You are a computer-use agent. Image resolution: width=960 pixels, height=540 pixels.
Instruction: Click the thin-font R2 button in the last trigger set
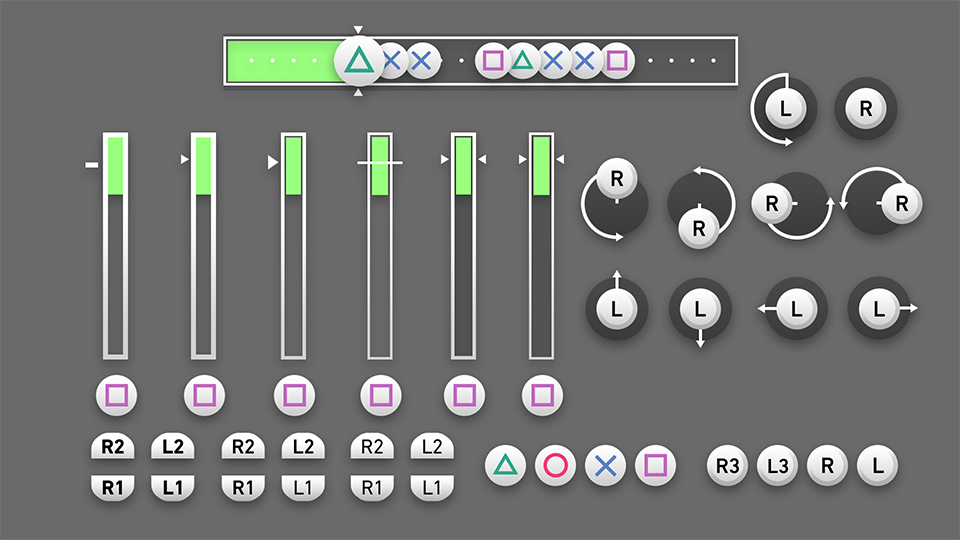372,446
